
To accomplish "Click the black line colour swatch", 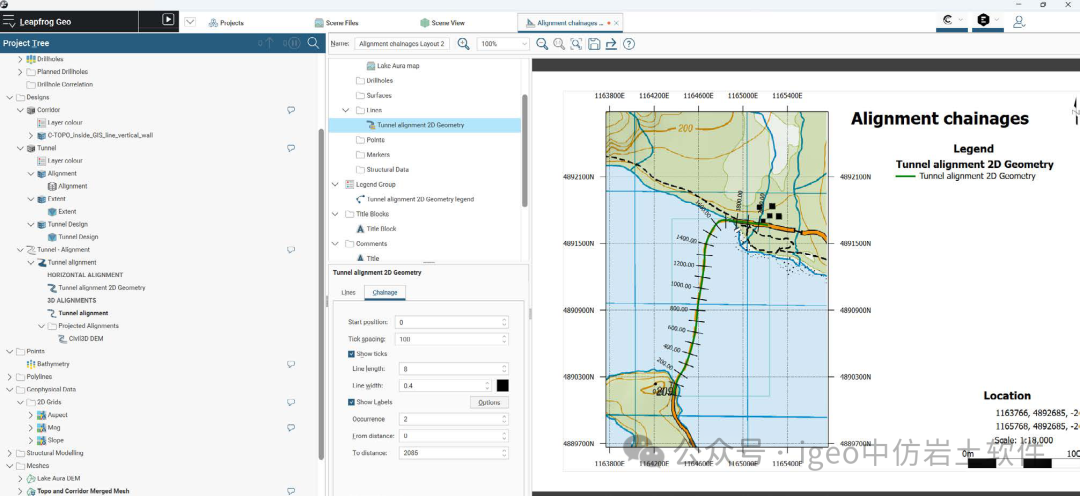I will 502,386.
